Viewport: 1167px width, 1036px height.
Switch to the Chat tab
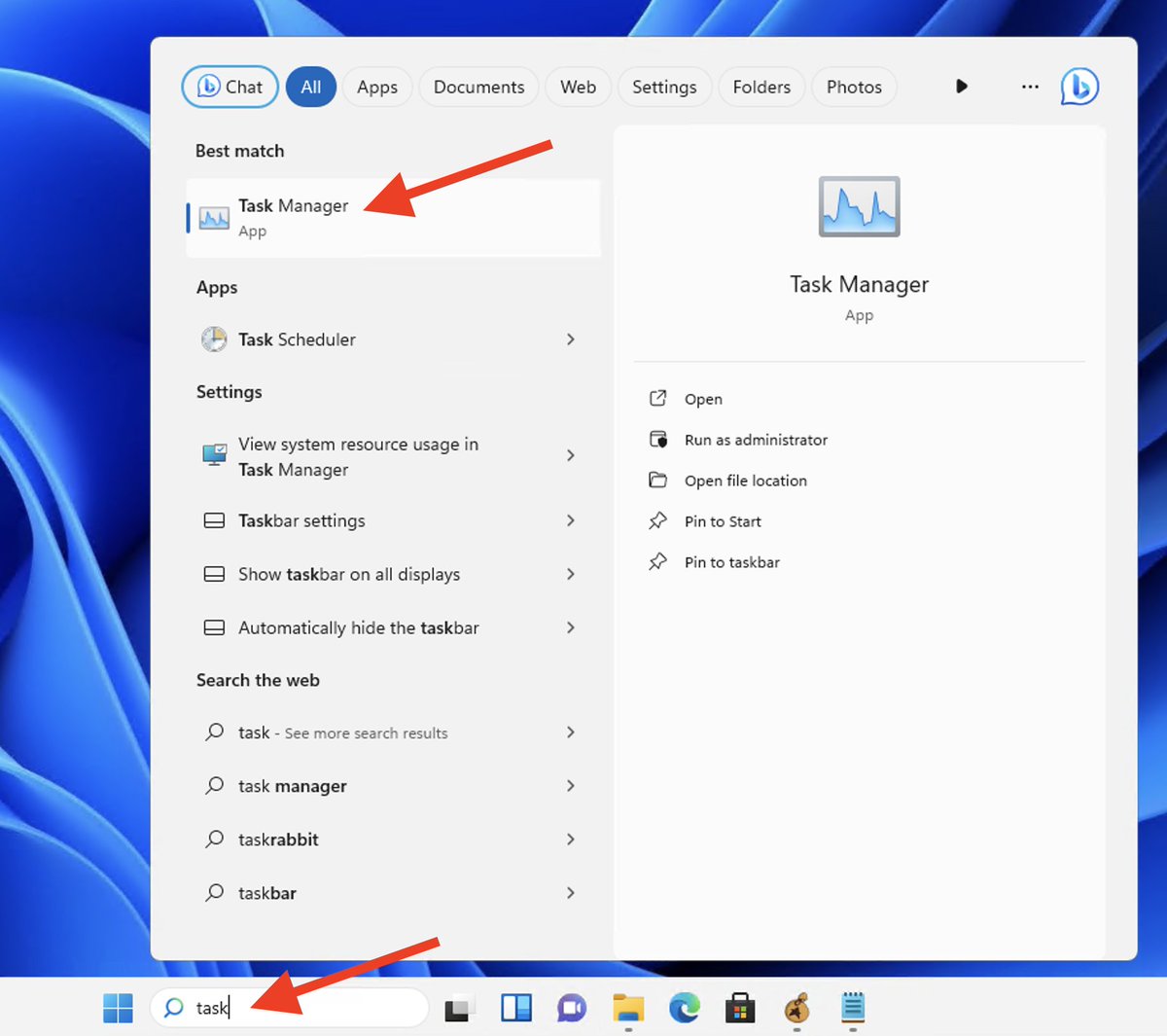[230, 87]
